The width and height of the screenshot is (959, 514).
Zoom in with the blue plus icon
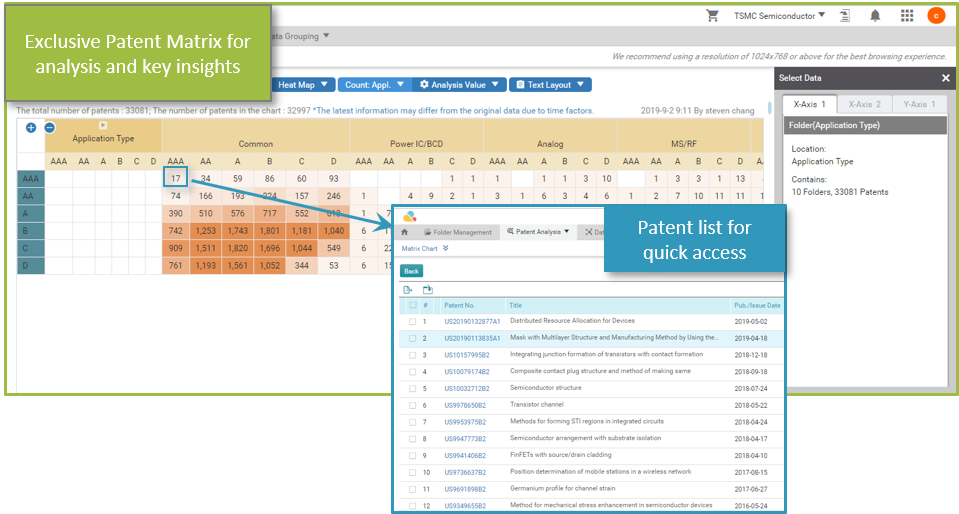tap(31, 127)
